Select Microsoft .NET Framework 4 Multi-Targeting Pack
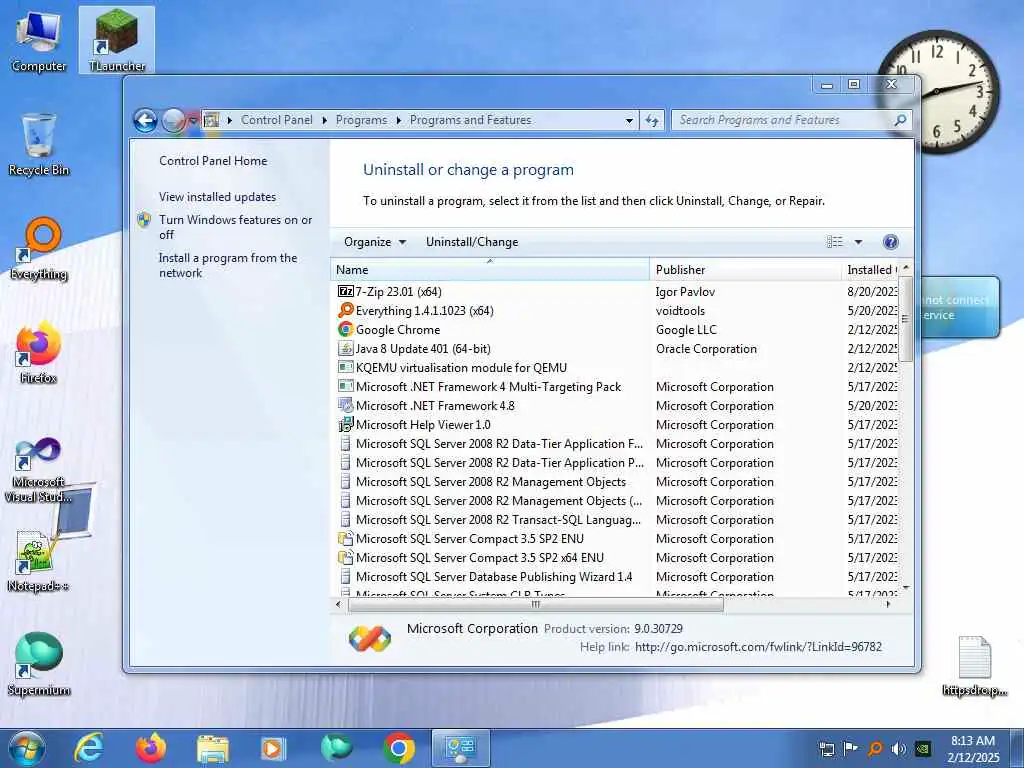The height and width of the screenshot is (768, 1024). (488, 387)
